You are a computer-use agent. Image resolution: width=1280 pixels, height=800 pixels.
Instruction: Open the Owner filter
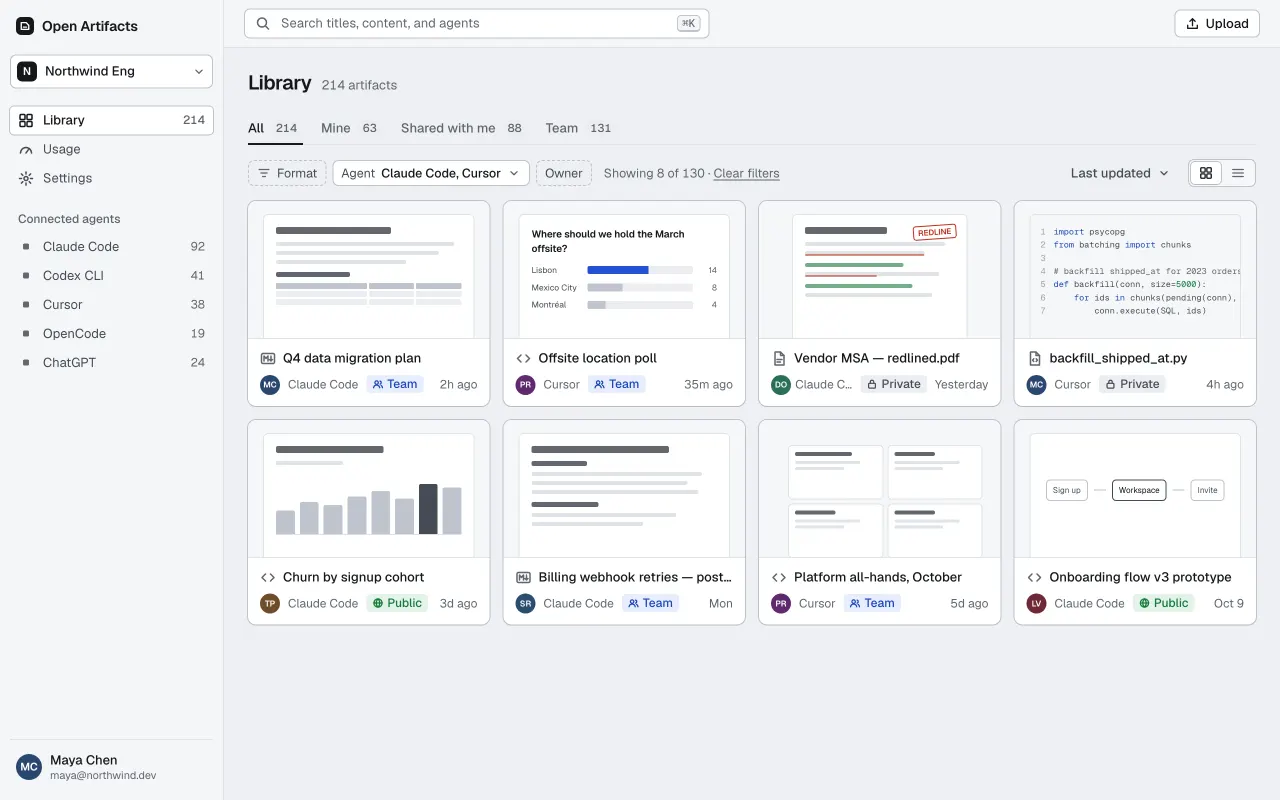[564, 173]
